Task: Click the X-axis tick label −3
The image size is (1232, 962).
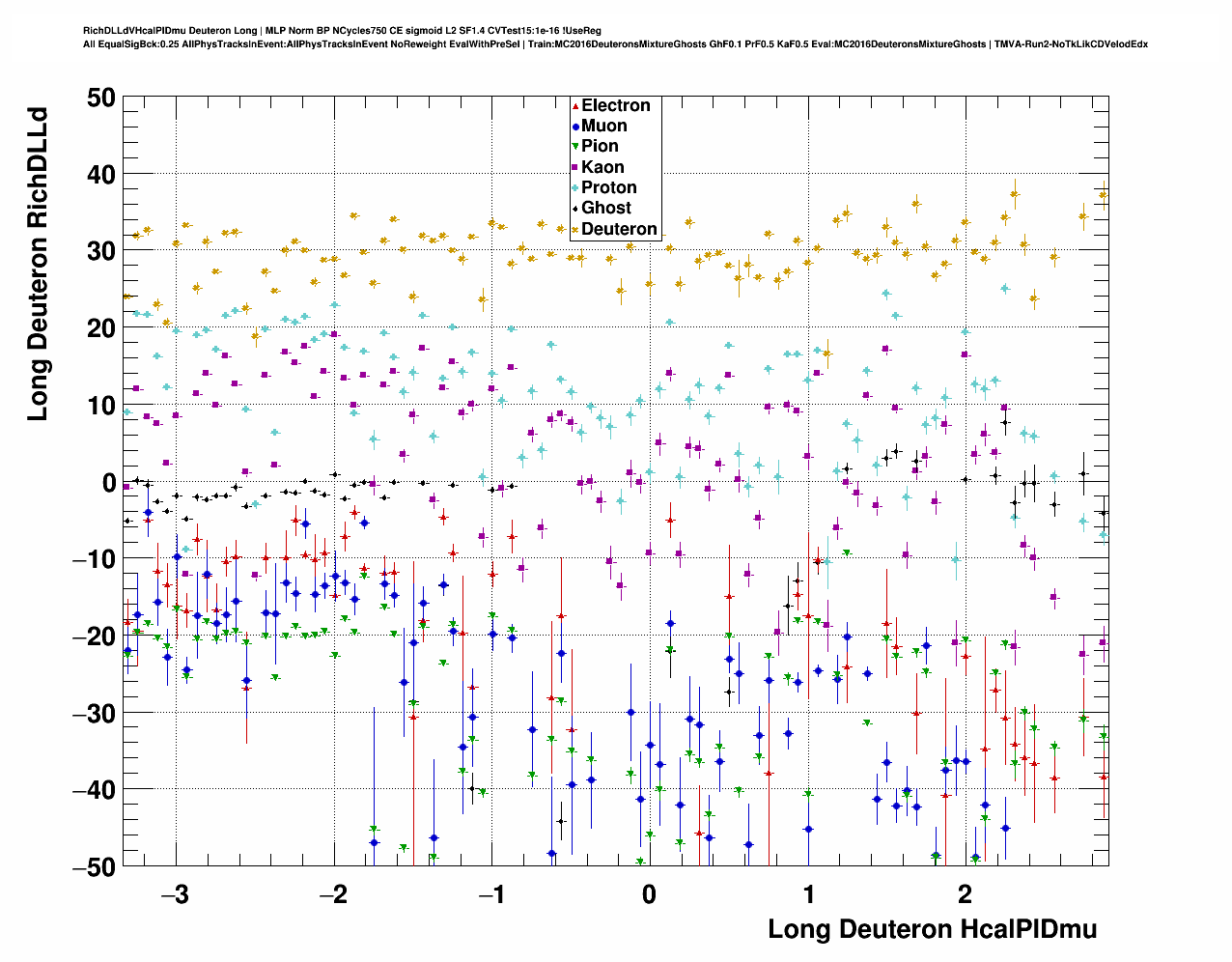Action: [x=174, y=893]
